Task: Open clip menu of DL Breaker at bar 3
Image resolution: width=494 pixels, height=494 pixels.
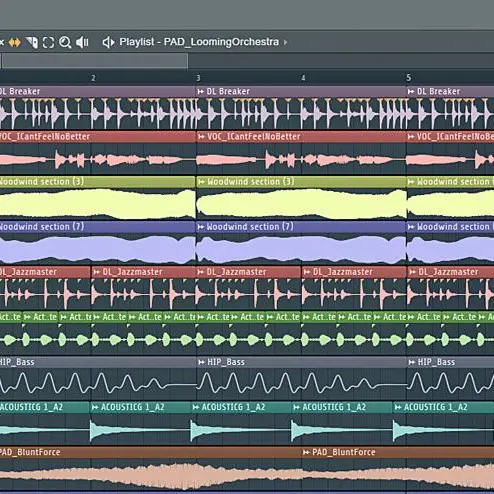Action: coord(201,91)
